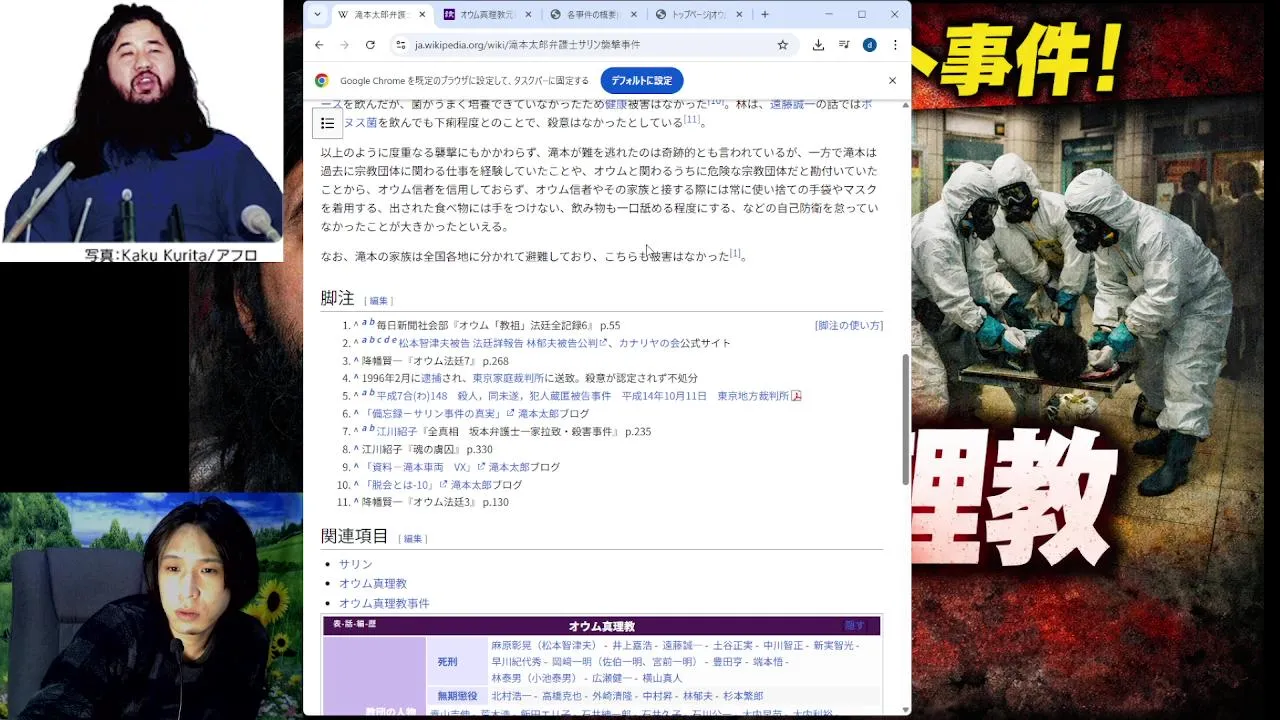Open 麻原彰晃（松本智津夫） navbox link

coord(544,646)
